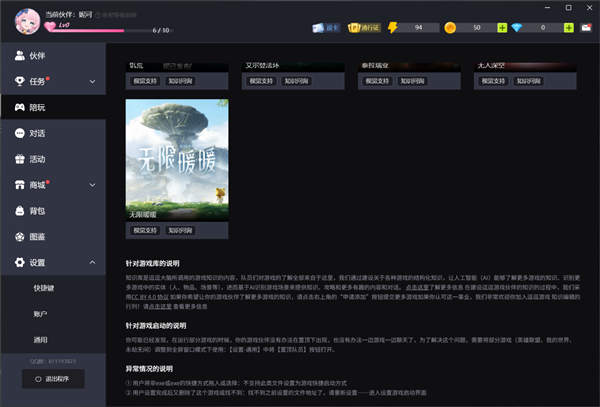The image size is (600, 407).
Task: Expand the 任务 tasks submenu
Action: click(x=92, y=81)
